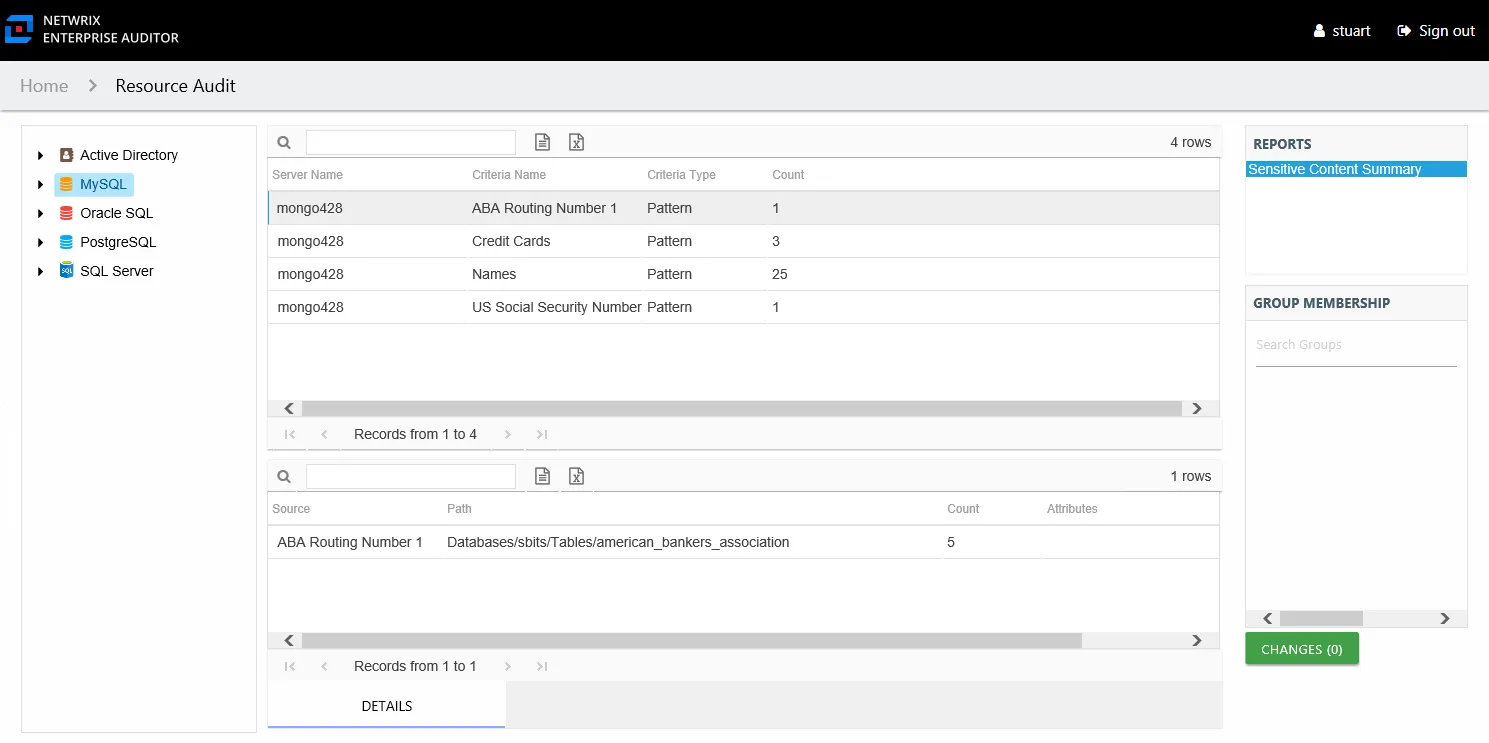Expand the MySQL tree node
Image resolution: width=1489 pixels, height=743 pixels.
tap(40, 184)
